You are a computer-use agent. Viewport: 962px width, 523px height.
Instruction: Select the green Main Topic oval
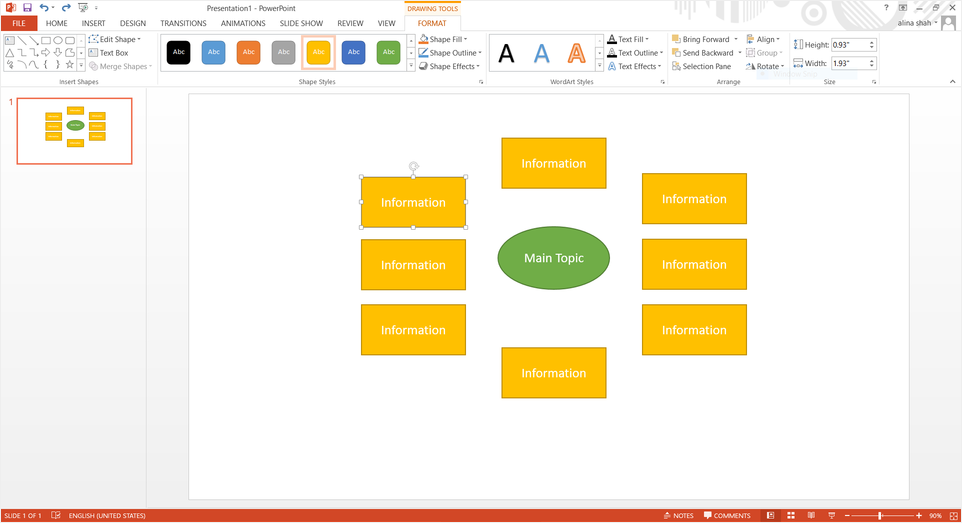[553, 258]
